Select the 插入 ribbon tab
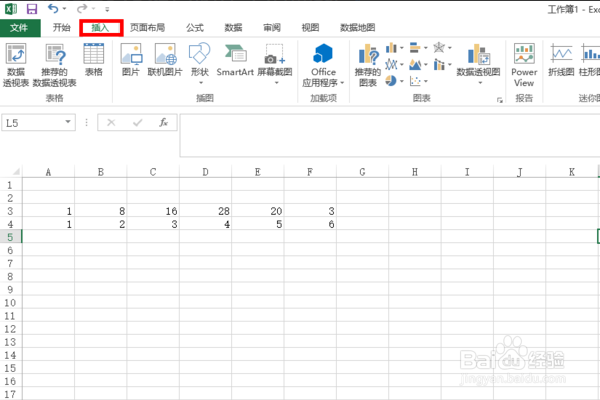This screenshot has width=600, height=400. point(101,28)
